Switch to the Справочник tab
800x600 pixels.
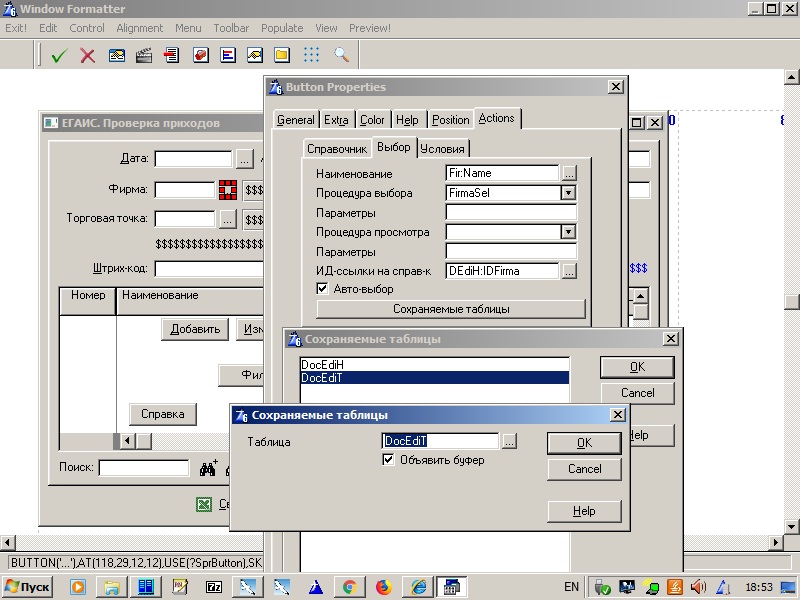coord(337,149)
